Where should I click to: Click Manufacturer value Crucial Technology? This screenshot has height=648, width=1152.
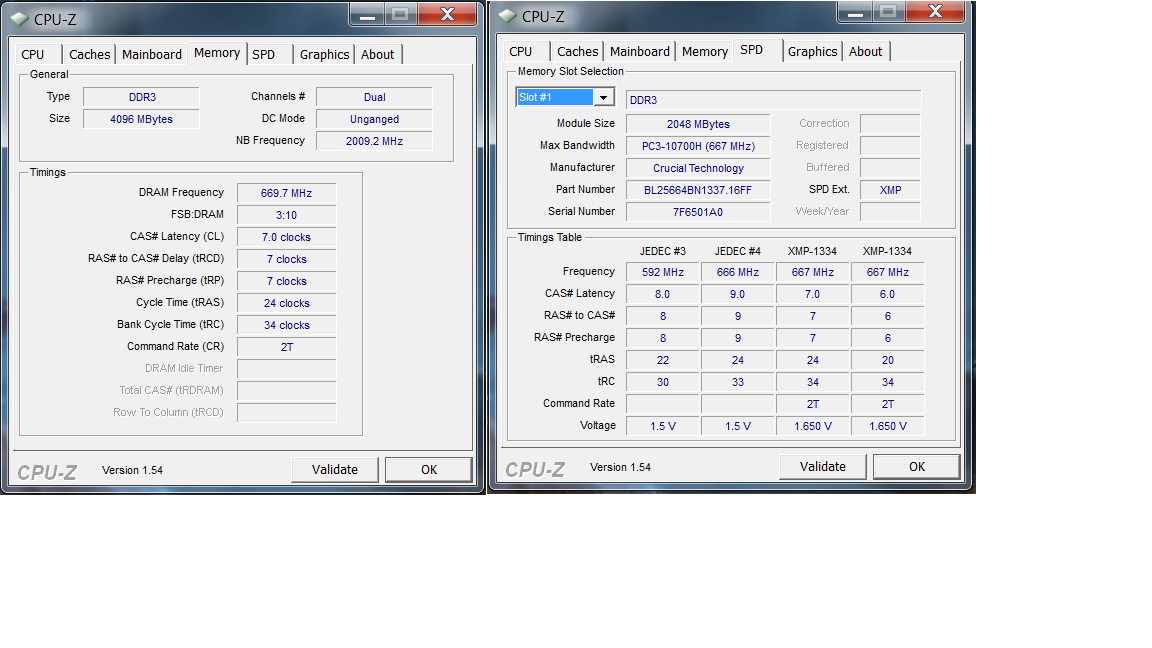click(698, 168)
